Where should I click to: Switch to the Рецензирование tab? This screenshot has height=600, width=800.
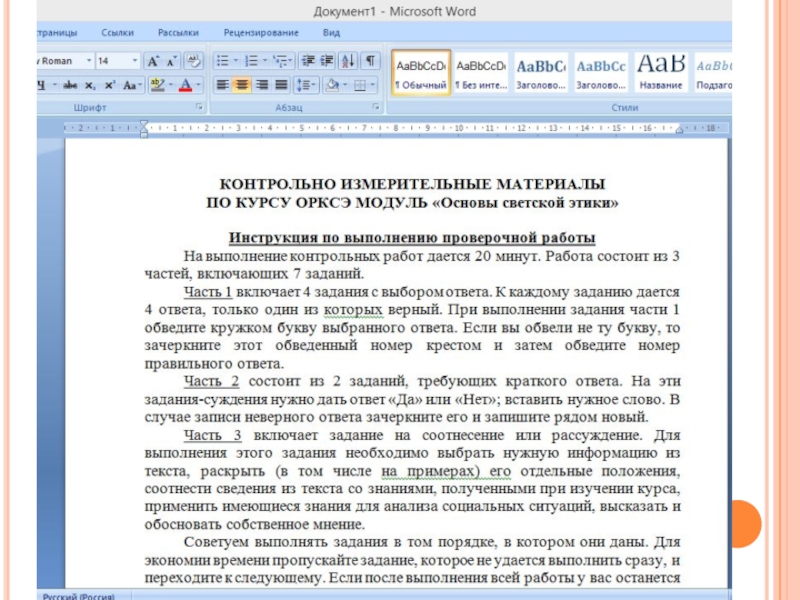tap(260, 32)
